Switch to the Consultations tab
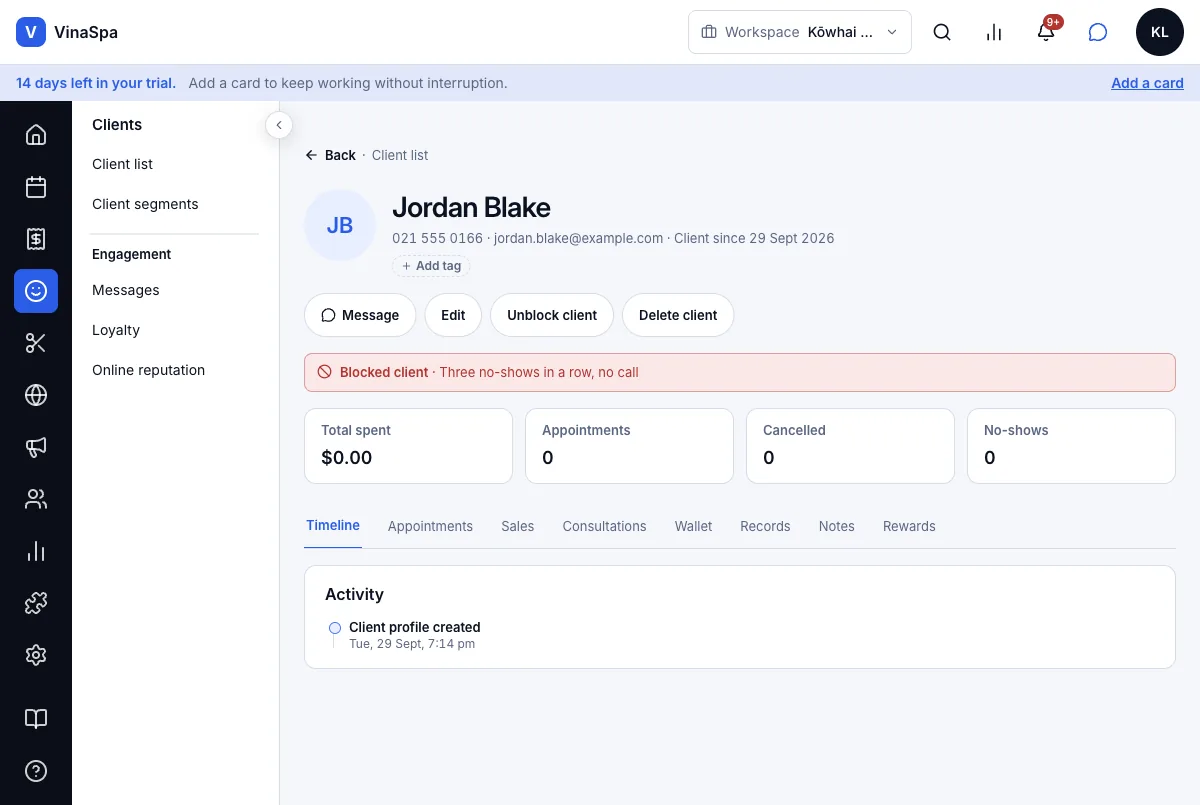The width and height of the screenshot is (1200, 805). tap(604, 526)
